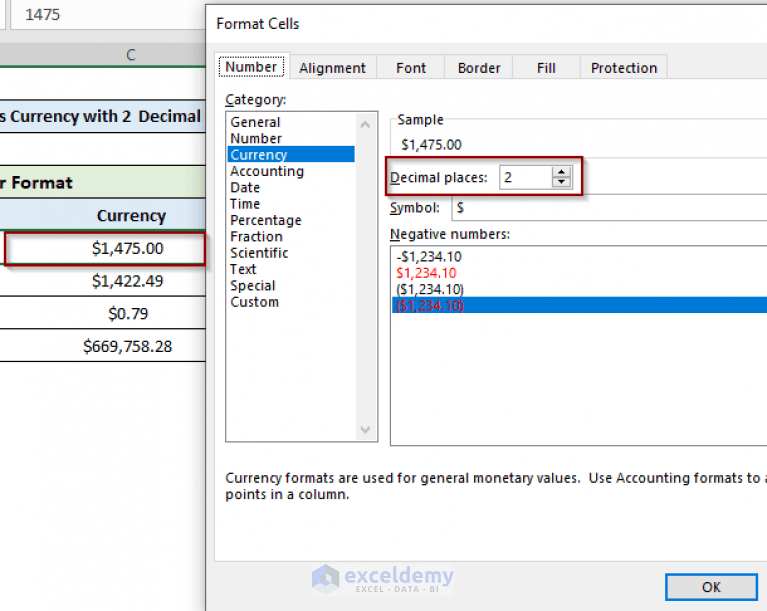Pick the Percentage category
This screenshot has width=767, height=611.
pyautogui.click(x=291, y=220)
